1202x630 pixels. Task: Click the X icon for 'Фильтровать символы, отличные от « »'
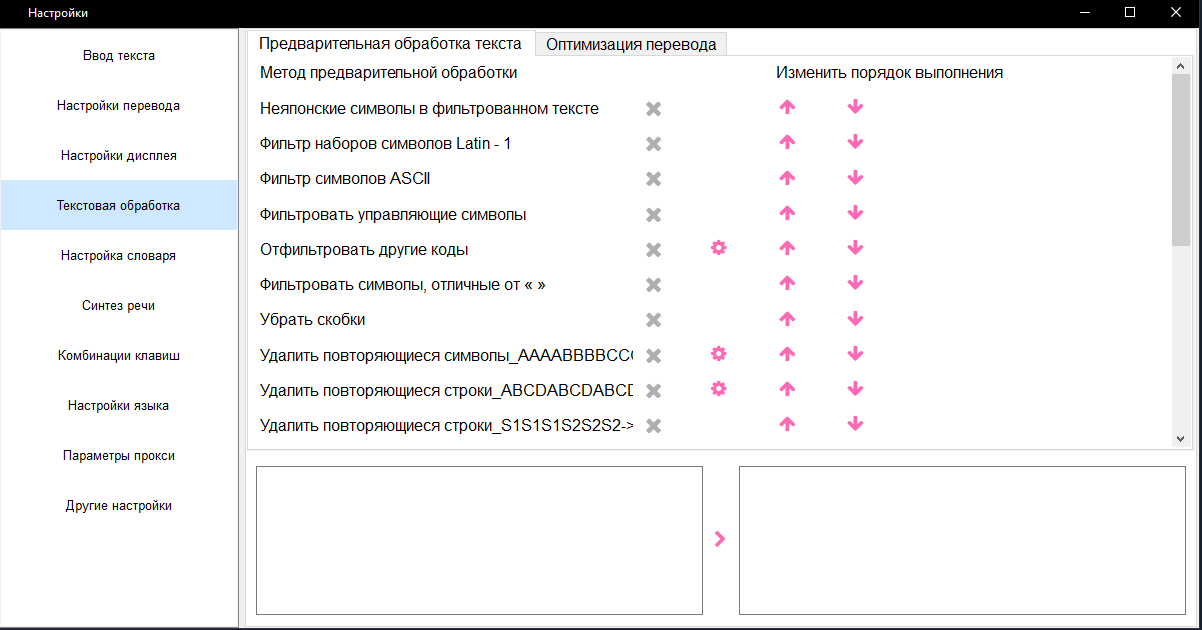click(654, 285)
